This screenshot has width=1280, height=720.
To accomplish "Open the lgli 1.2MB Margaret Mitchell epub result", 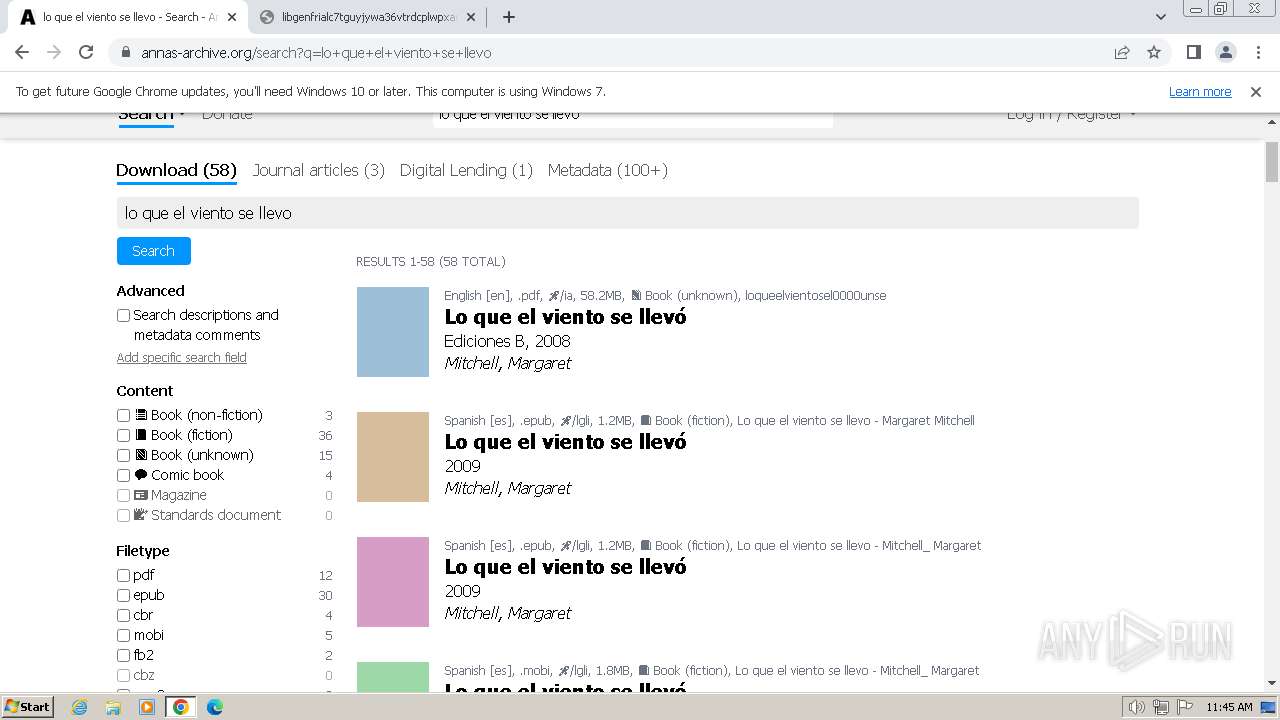I will pyautogui.click(x=565, y=442).
